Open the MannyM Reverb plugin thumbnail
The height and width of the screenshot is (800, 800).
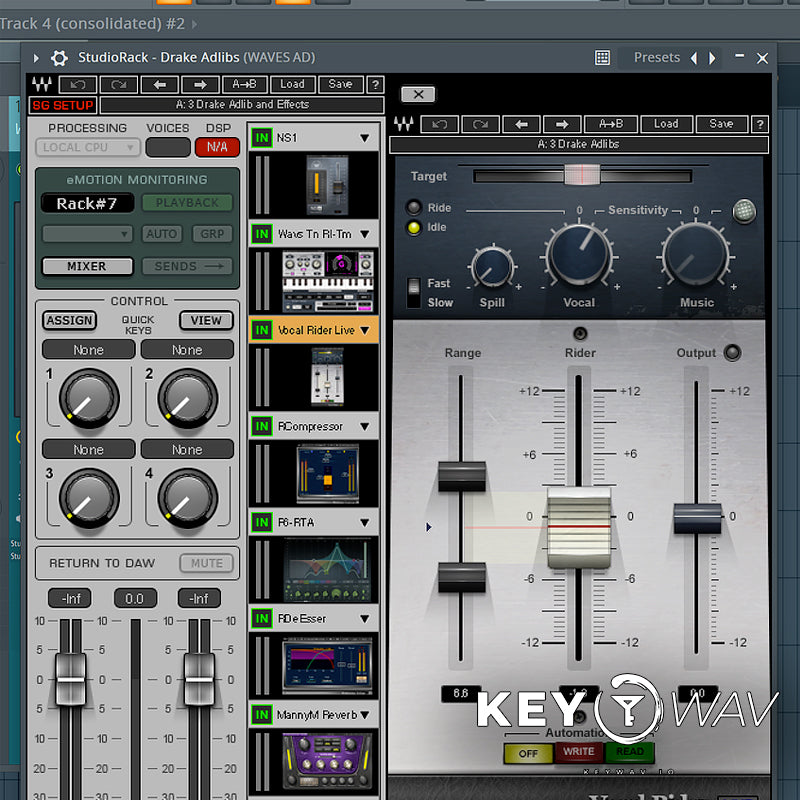327,762
